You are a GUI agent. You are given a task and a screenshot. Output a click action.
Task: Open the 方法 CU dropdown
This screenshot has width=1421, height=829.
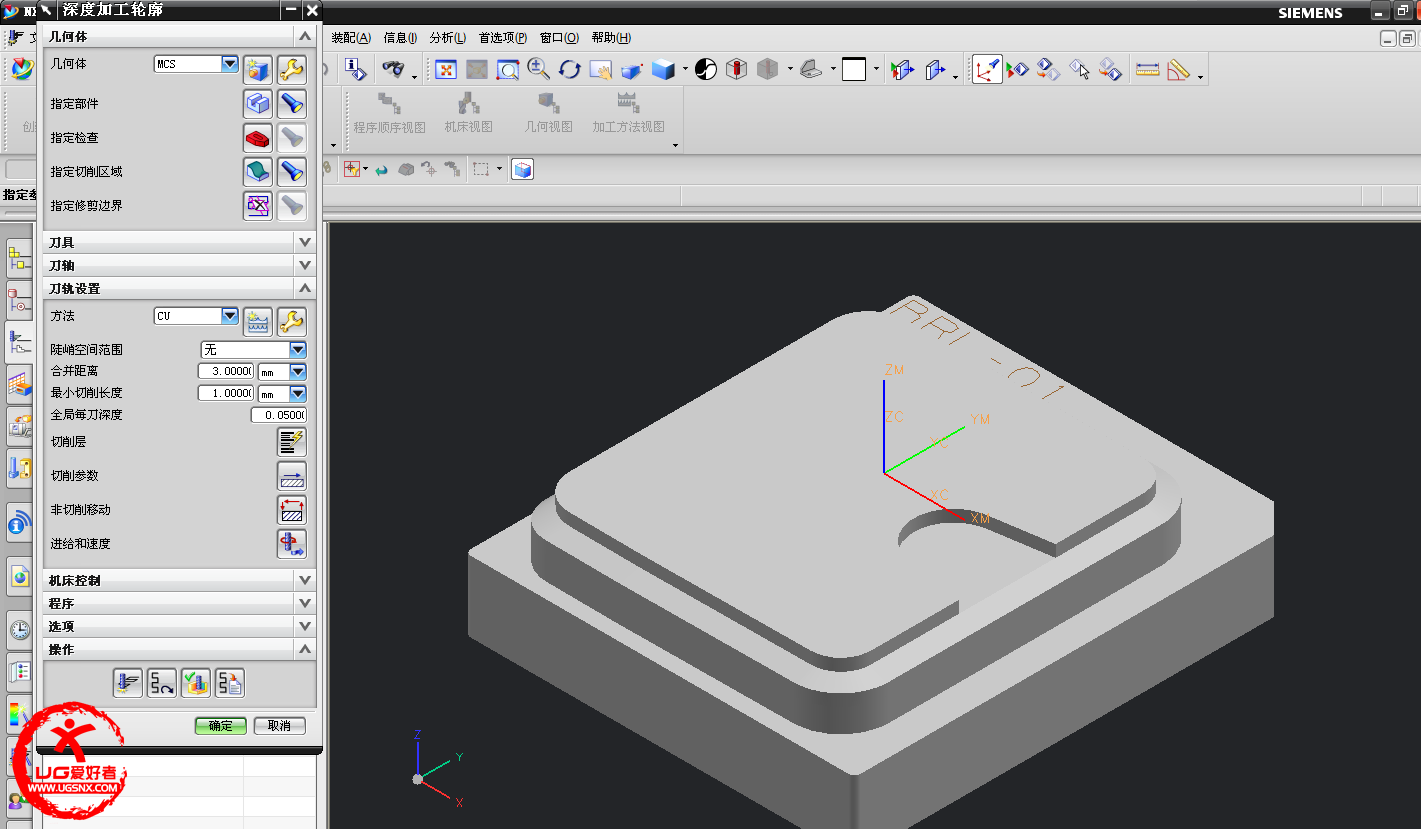230,316
